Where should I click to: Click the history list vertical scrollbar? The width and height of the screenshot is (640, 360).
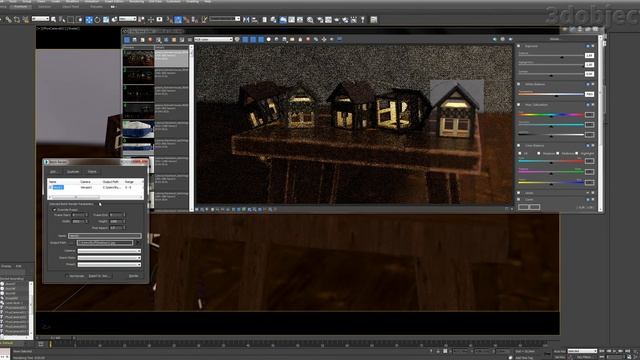pos(191,129)
